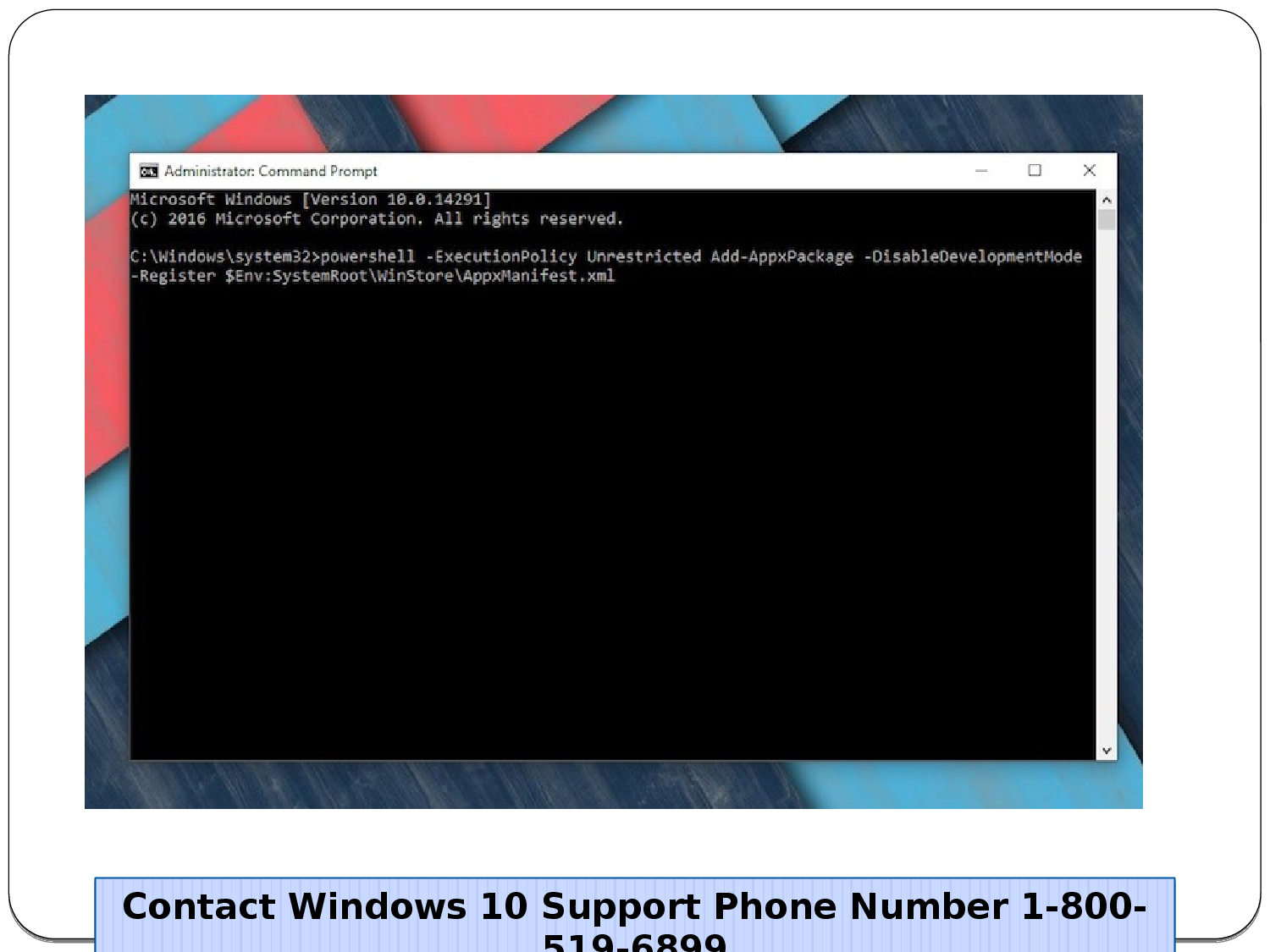Click the minimize icon of the console window

tap(982, 170)
